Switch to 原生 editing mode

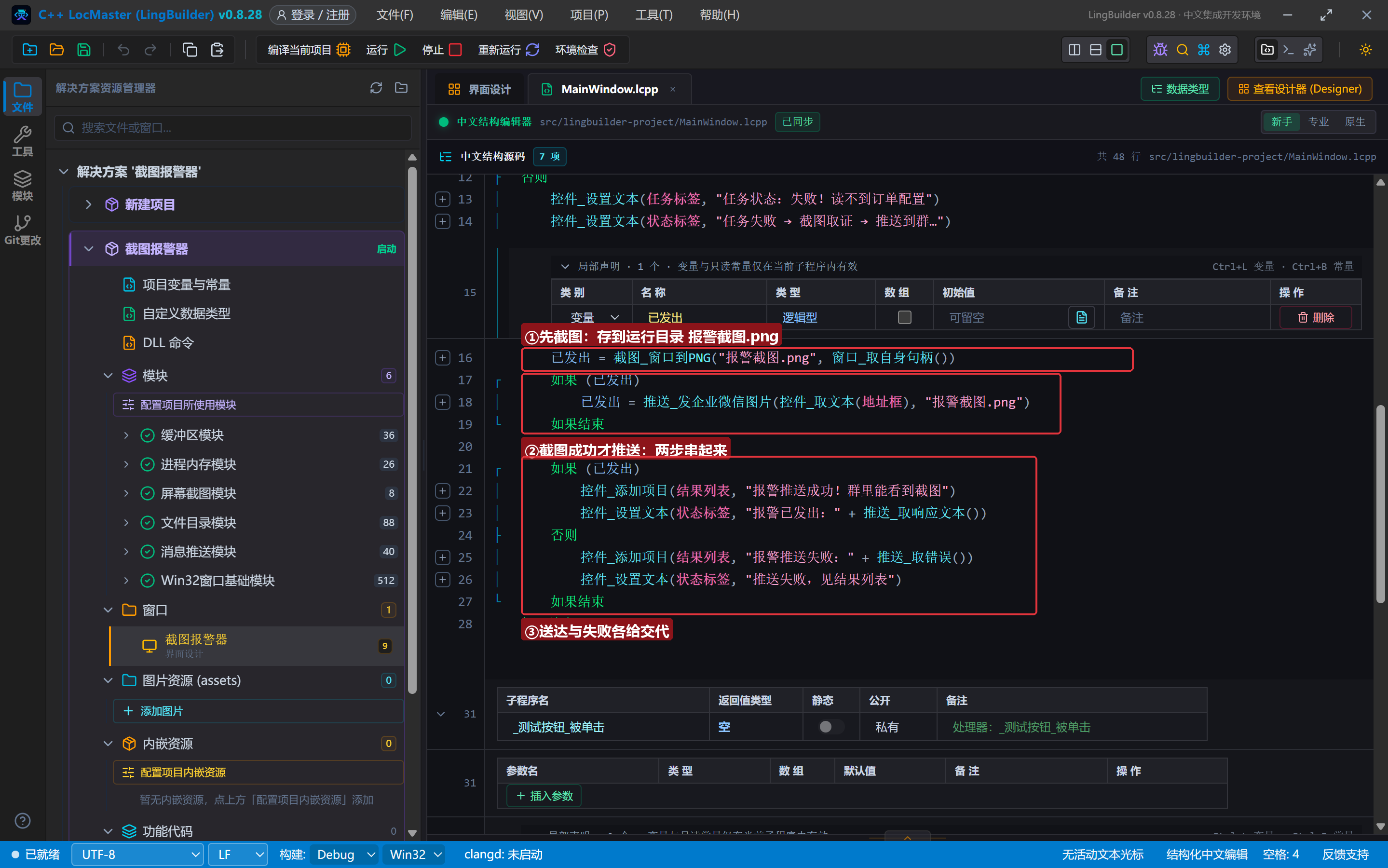1355,122
